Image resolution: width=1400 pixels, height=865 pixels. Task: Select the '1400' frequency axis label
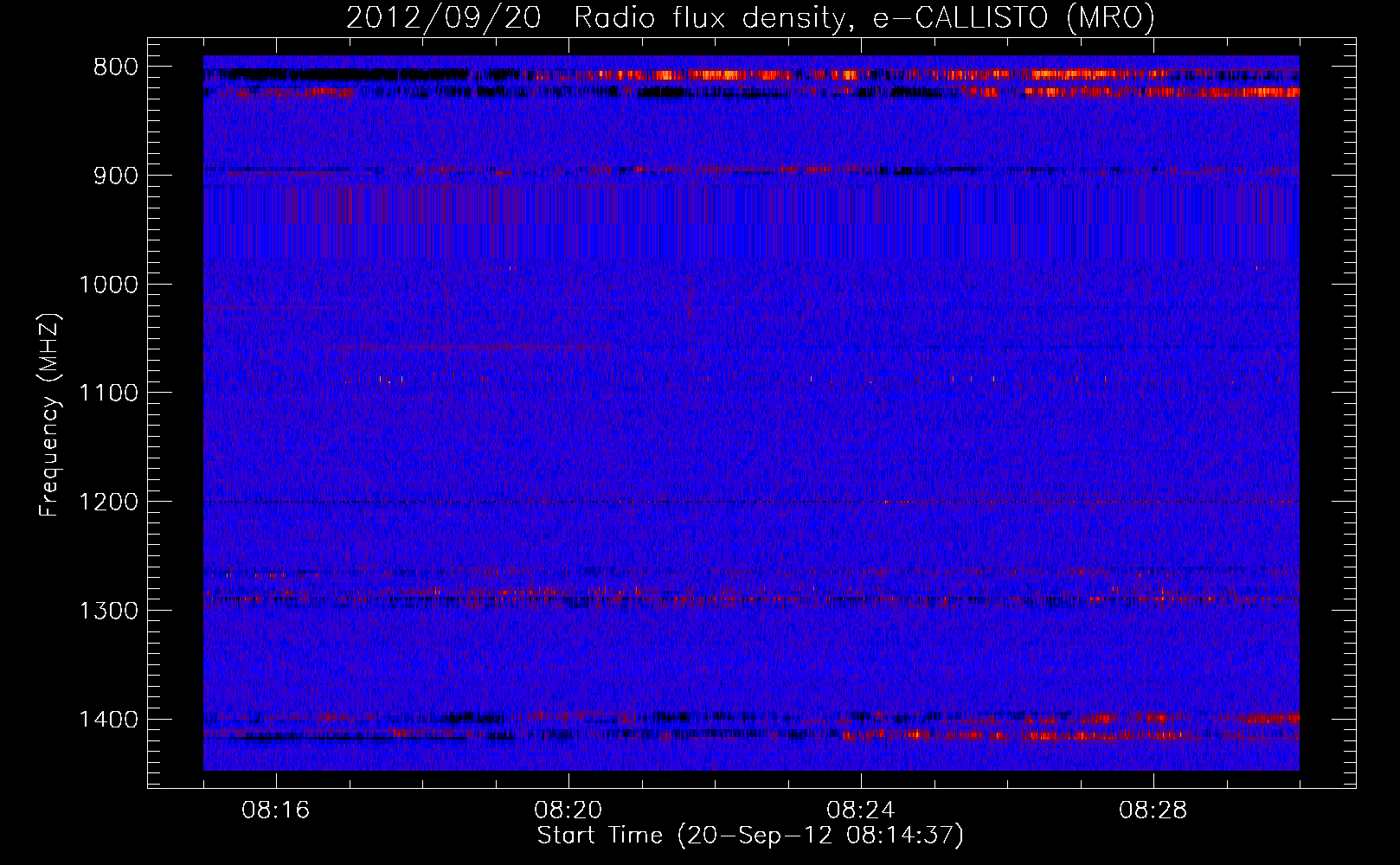click(108, 720)
